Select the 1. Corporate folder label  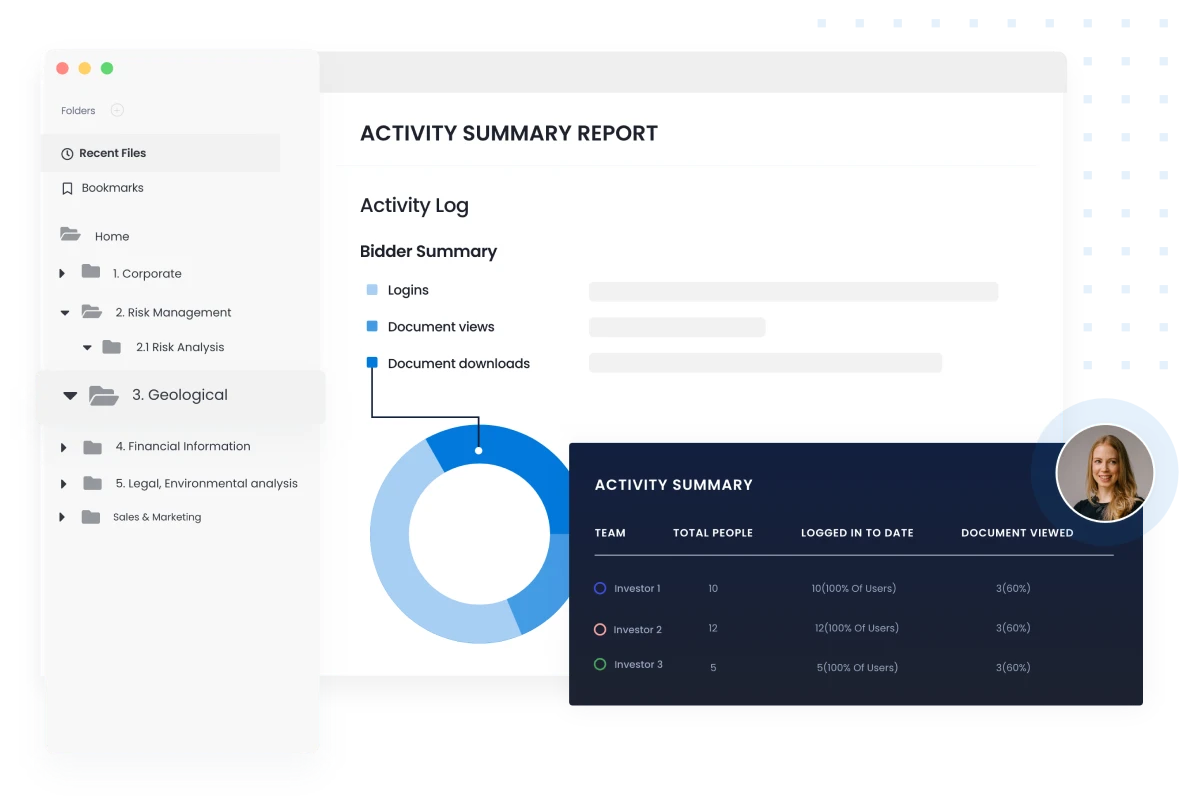[x=147, y=274]
